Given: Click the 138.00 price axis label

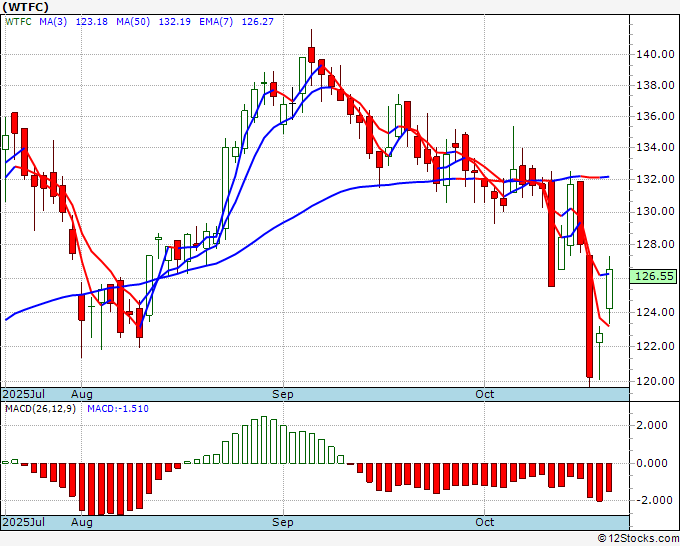Looking at the screenshot, I should pyautogui.click(x=655, y=85).
